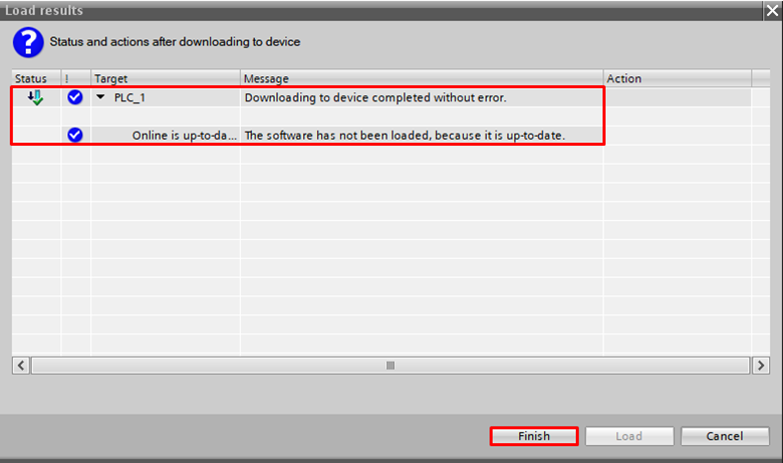Click the blue checkmark icon in PLC_1 row
This screenshot has height=463, width=783.
pyautogui.click(x=75, y=97)
